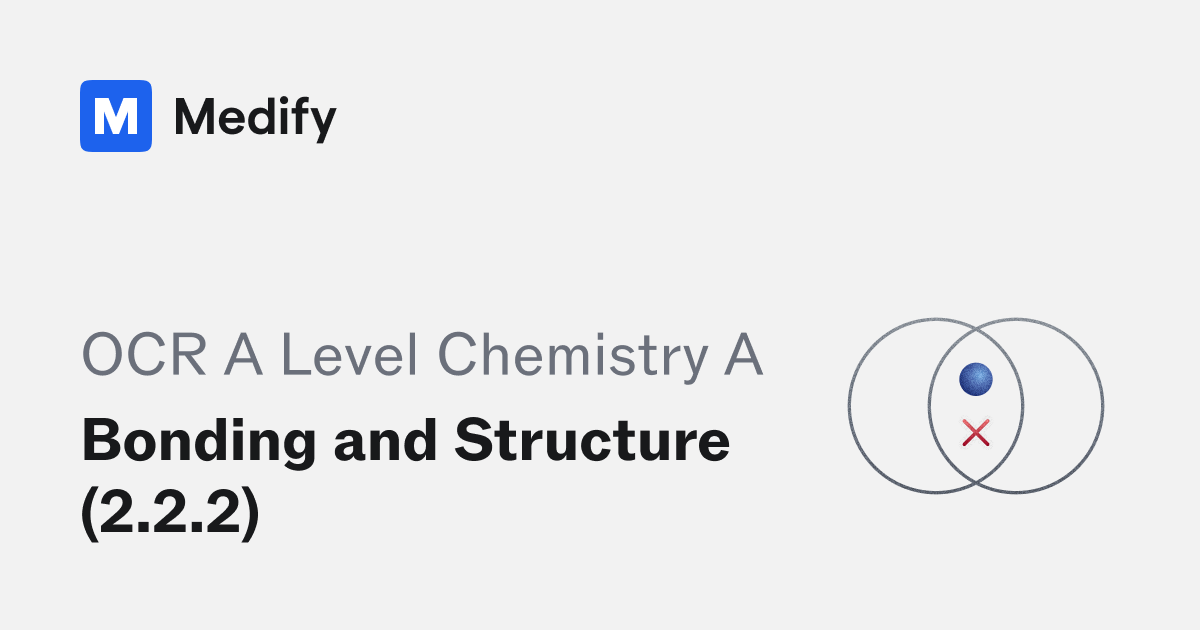
Task: Click the letter "y" ending the Medify wordmark
Action: click(x=324, y=124)
